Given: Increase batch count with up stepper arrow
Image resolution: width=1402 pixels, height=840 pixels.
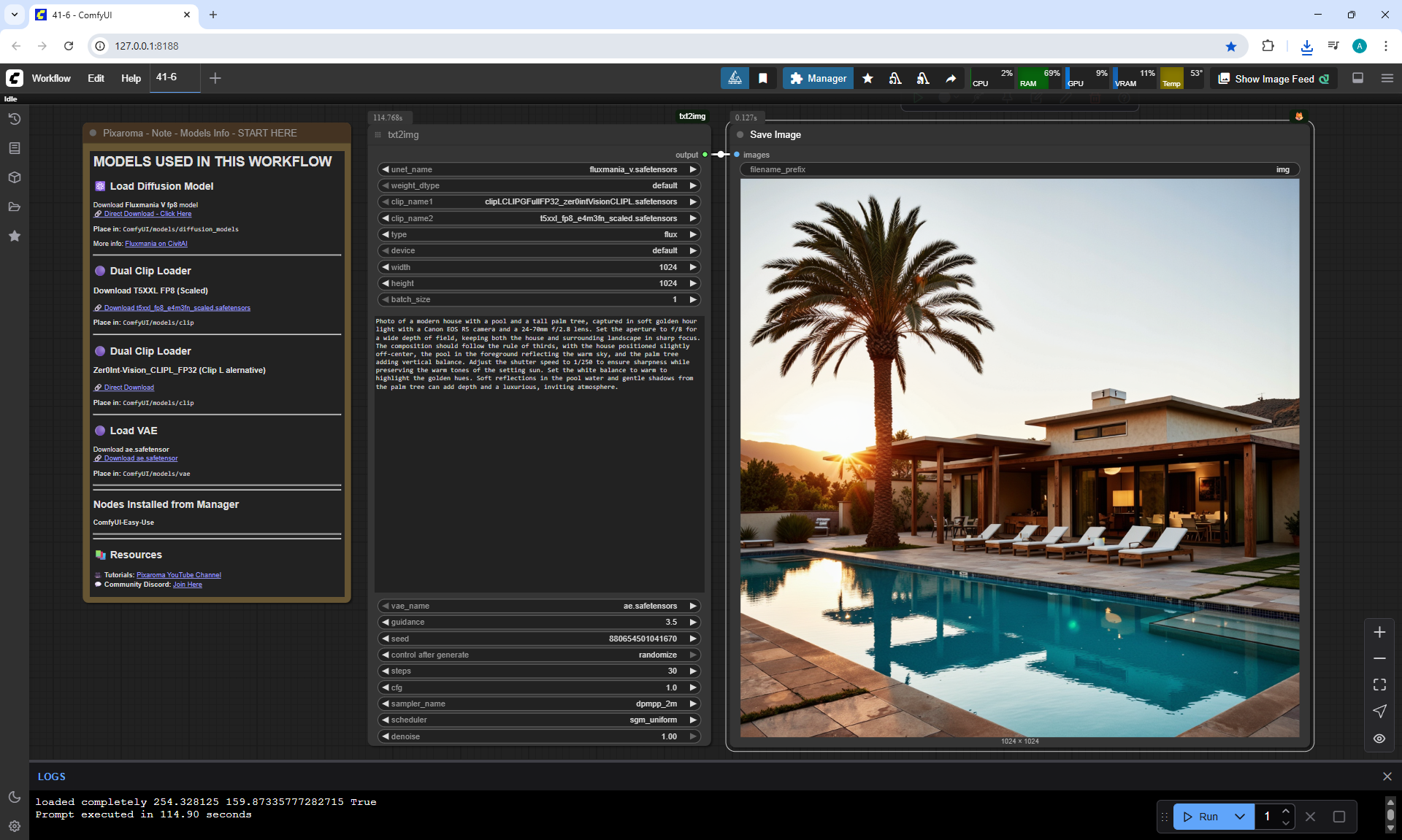Looking at the screenshot, I should coord(1286,811).
